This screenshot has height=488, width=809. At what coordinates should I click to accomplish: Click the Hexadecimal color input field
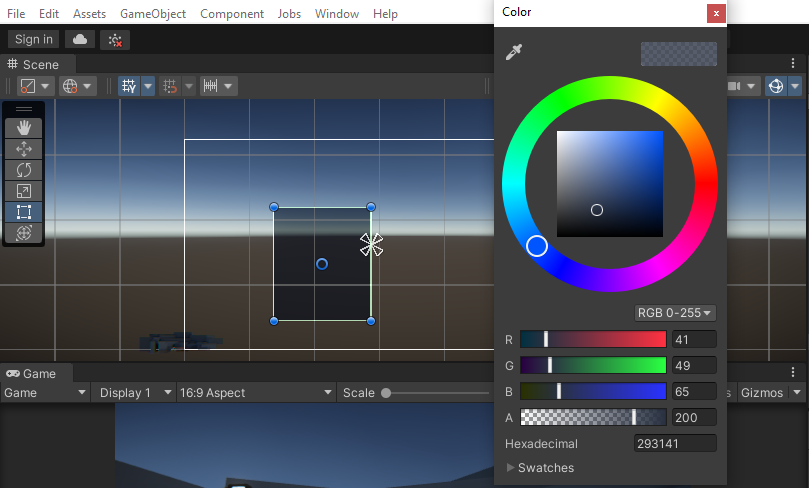pos(675,443)
